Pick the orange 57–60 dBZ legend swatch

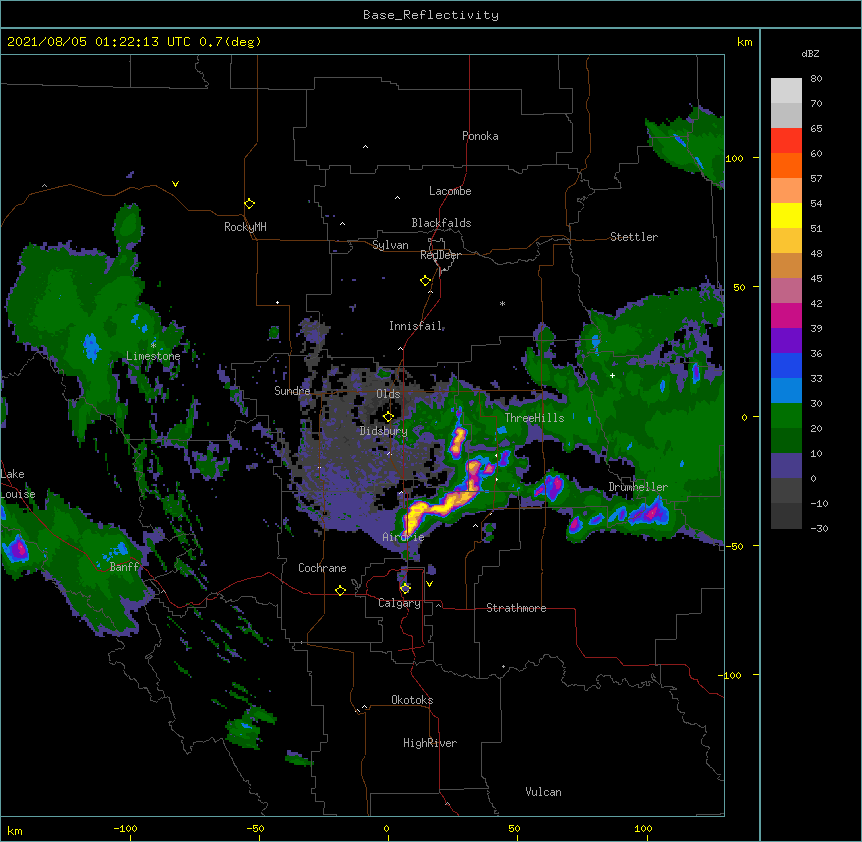click(786, 165)
